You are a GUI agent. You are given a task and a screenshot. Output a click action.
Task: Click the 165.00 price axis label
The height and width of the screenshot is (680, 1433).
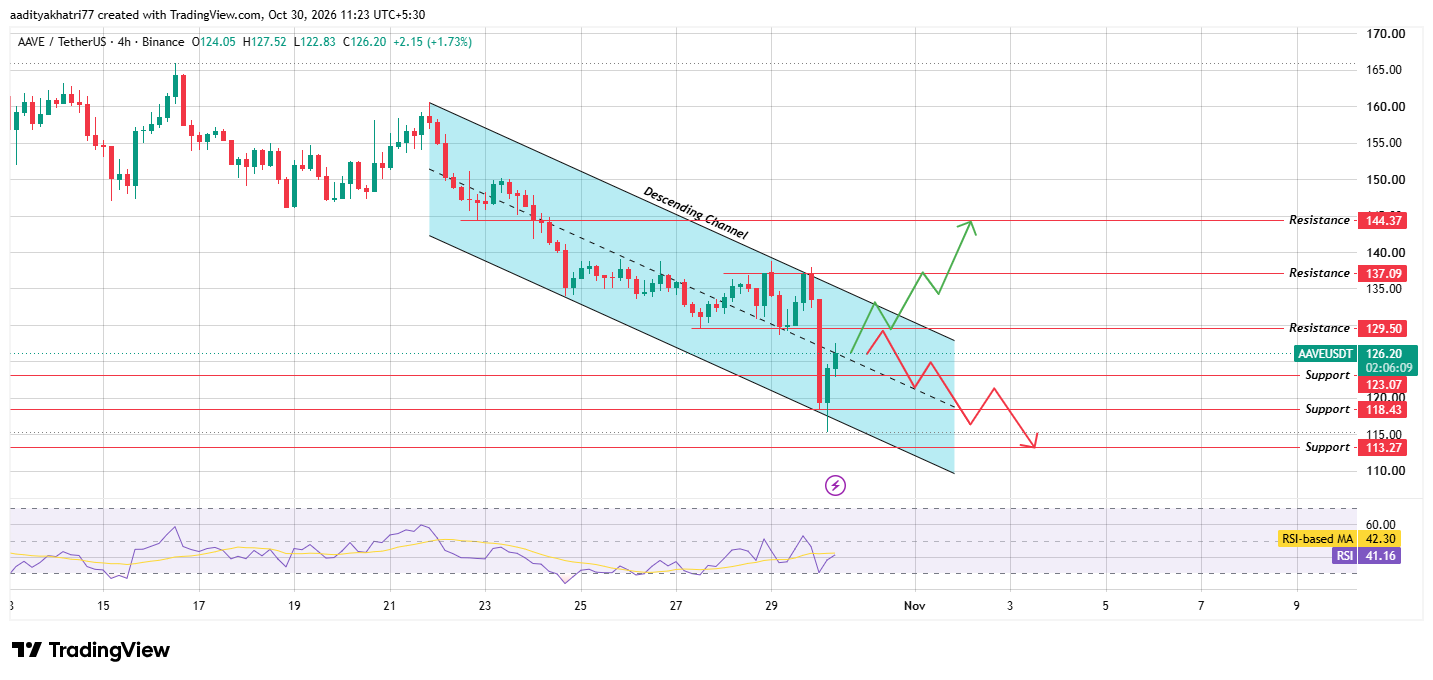(1383, 70)
